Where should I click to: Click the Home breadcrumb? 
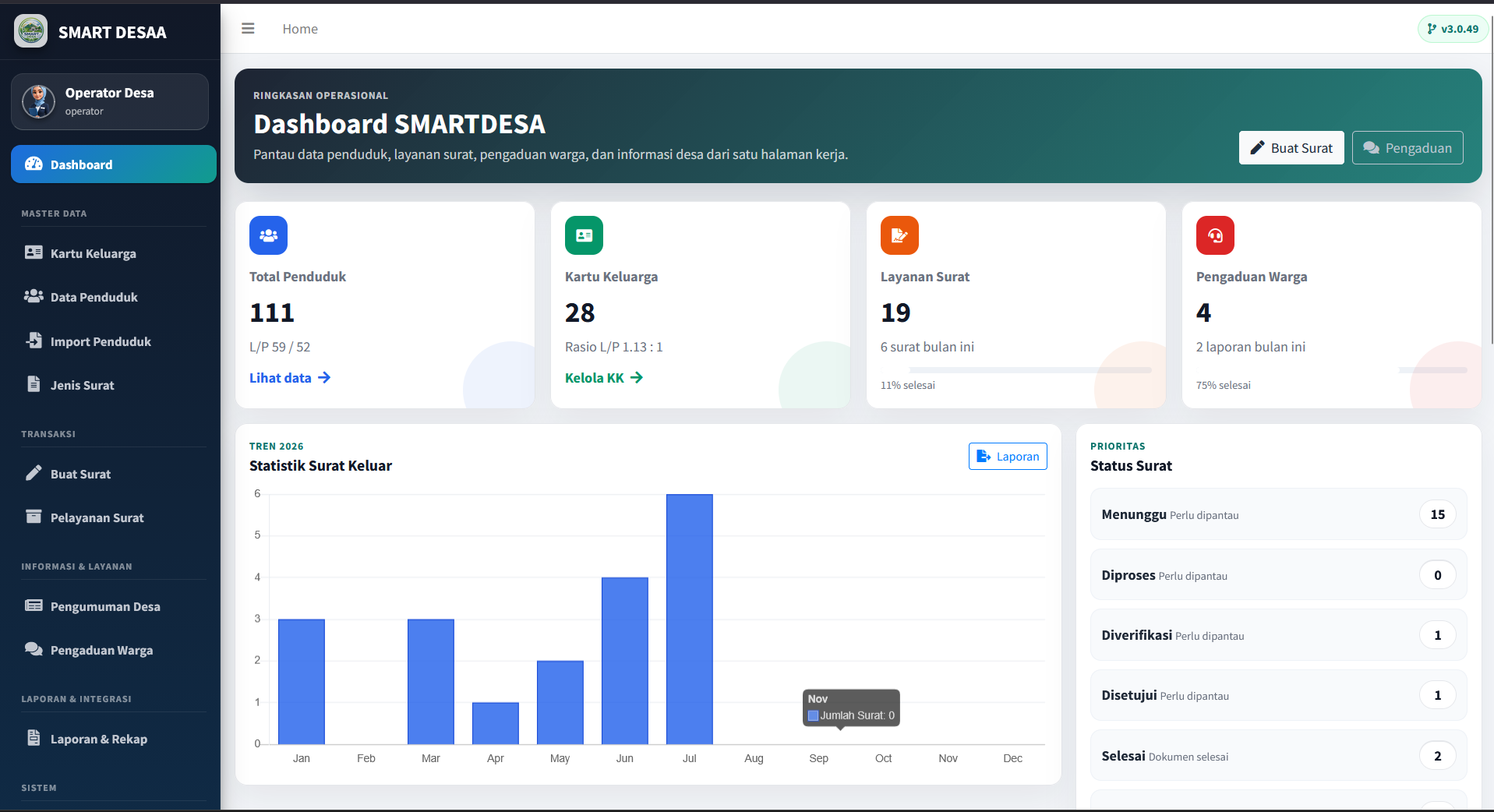300,29
